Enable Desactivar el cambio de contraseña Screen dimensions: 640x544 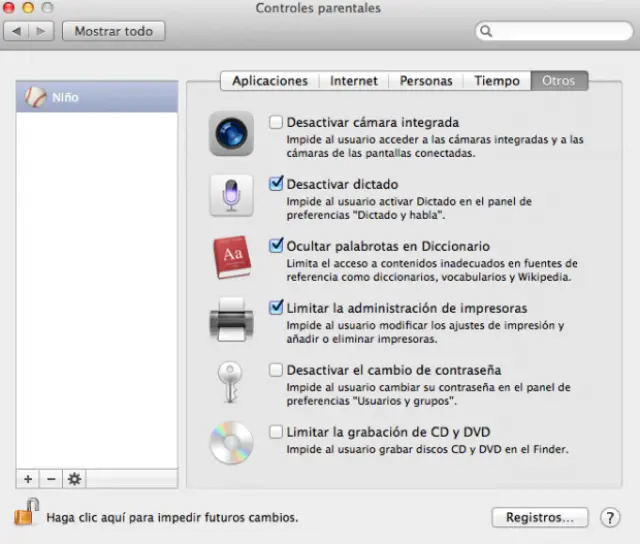coord(276,370)
